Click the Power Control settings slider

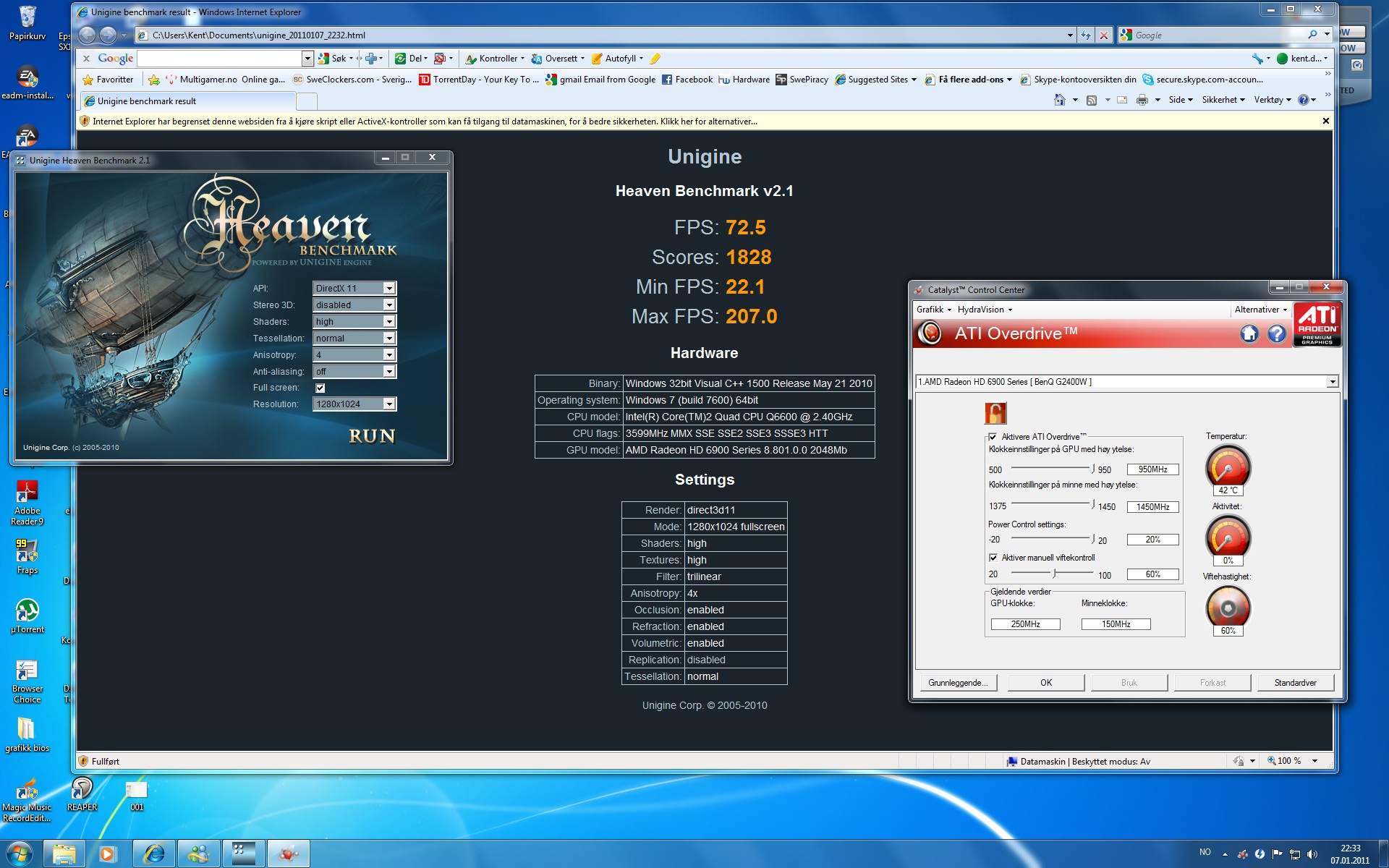(x=1053, y=539)
